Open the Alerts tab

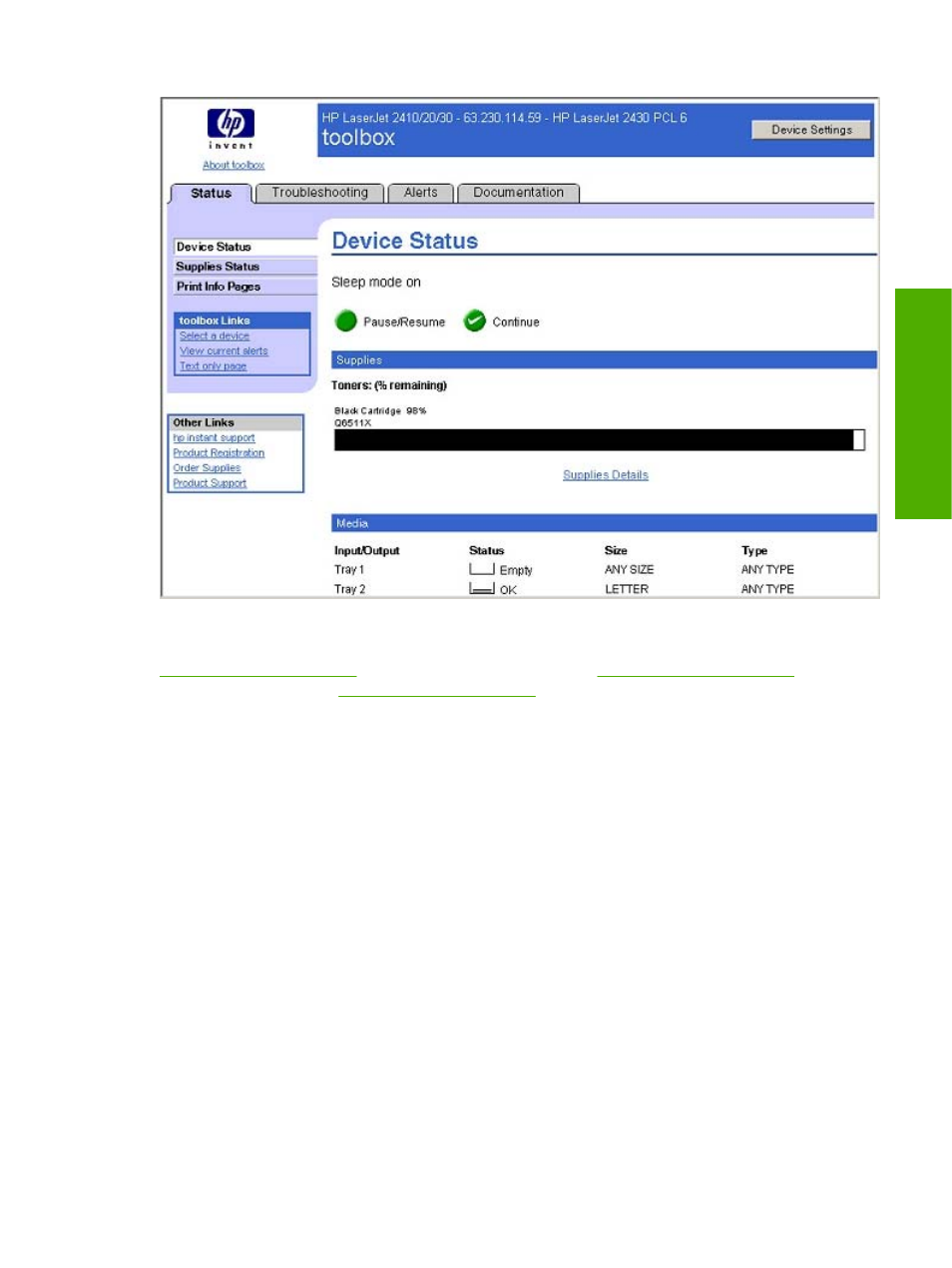coord(420,193)
